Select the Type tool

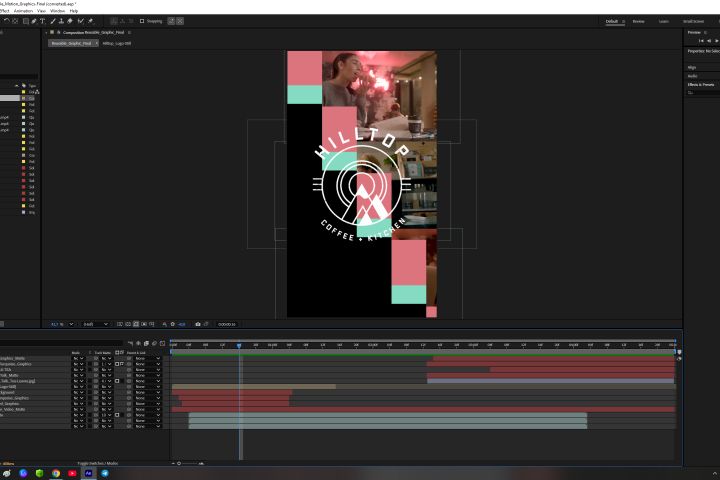pos(43,21)
